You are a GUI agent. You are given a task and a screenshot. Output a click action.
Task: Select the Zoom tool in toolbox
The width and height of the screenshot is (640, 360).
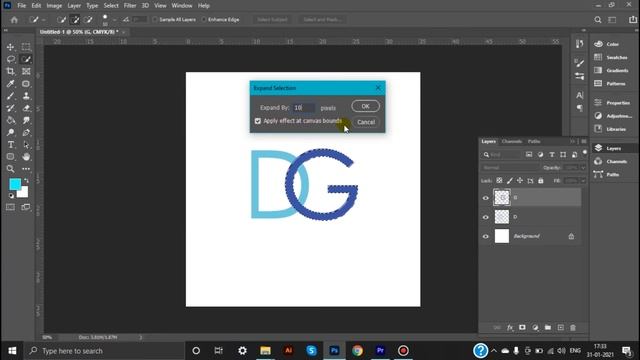coord(11,169)
